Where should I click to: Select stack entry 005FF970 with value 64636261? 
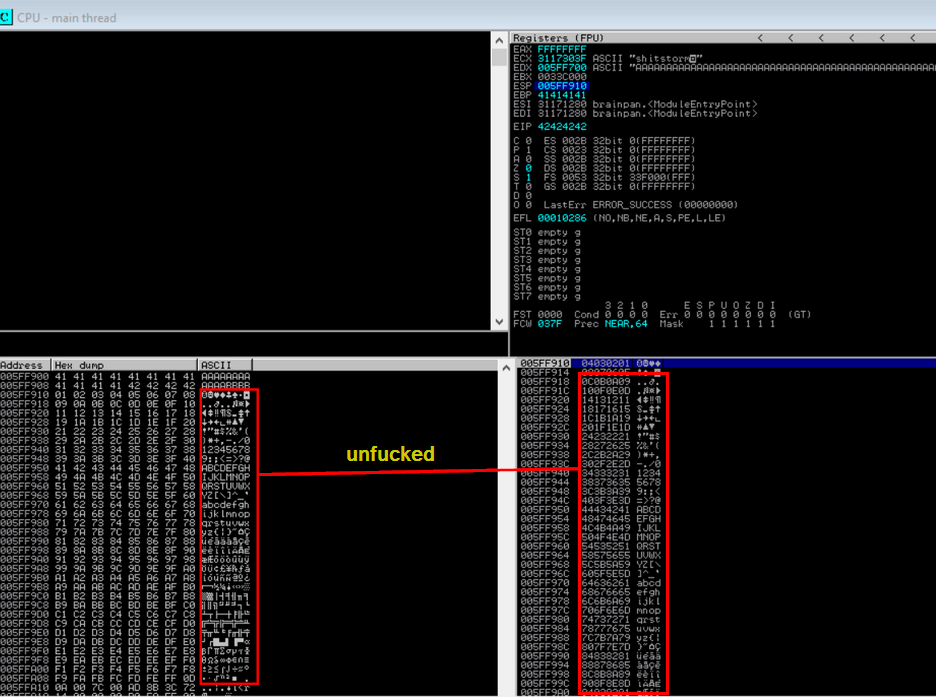pos(591,582)
